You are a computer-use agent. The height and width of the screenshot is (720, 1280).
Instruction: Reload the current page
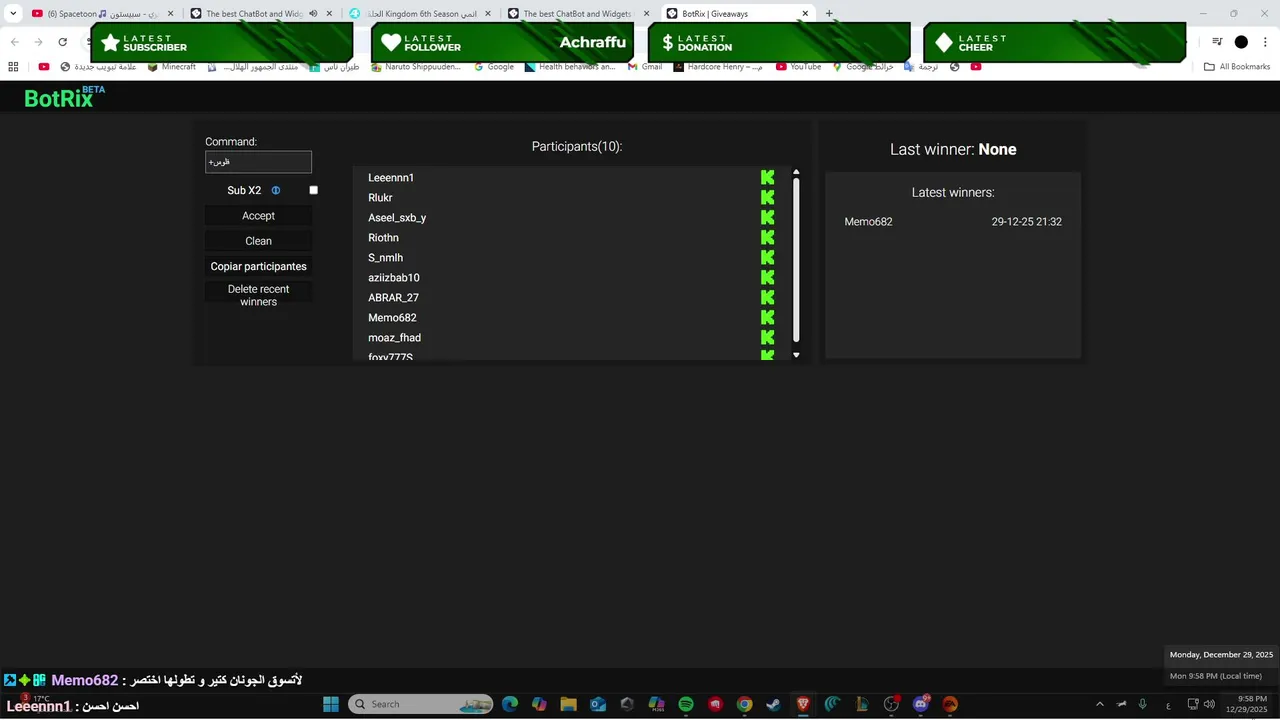pos(63,42)
